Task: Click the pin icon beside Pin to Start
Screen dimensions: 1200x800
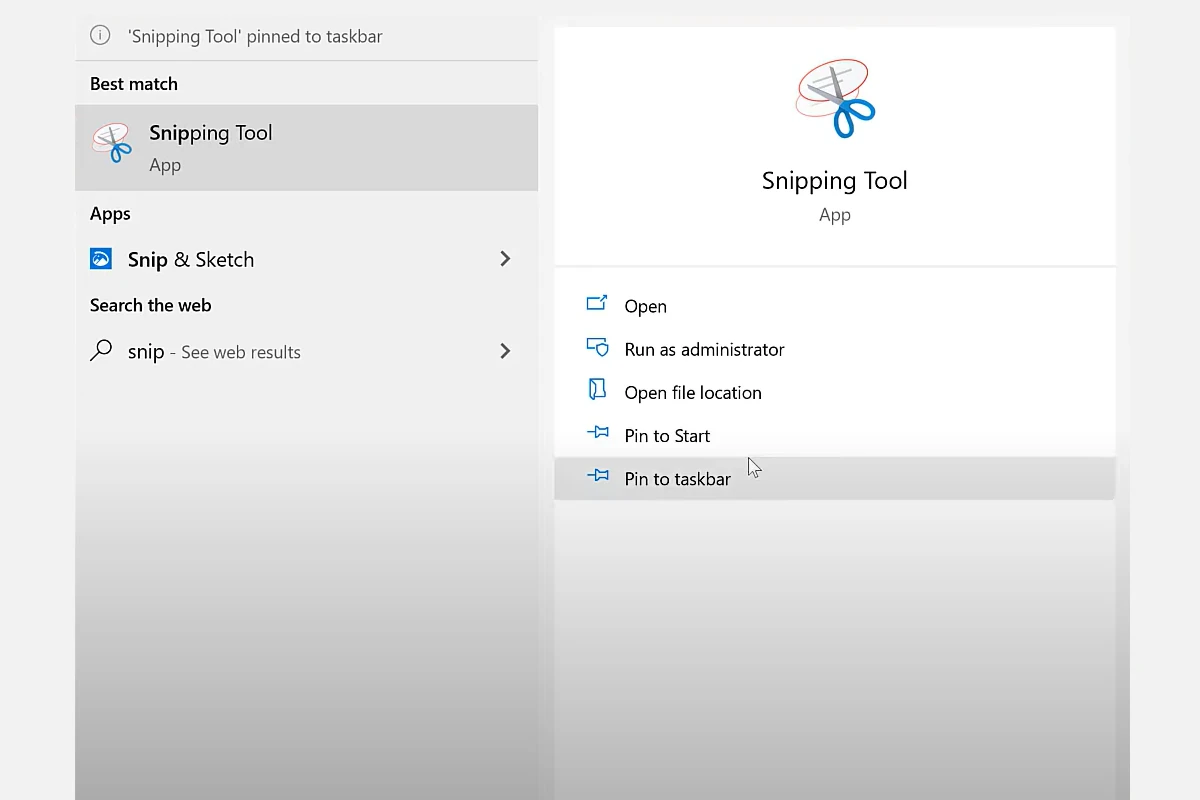Action: (x=597, y=433)
